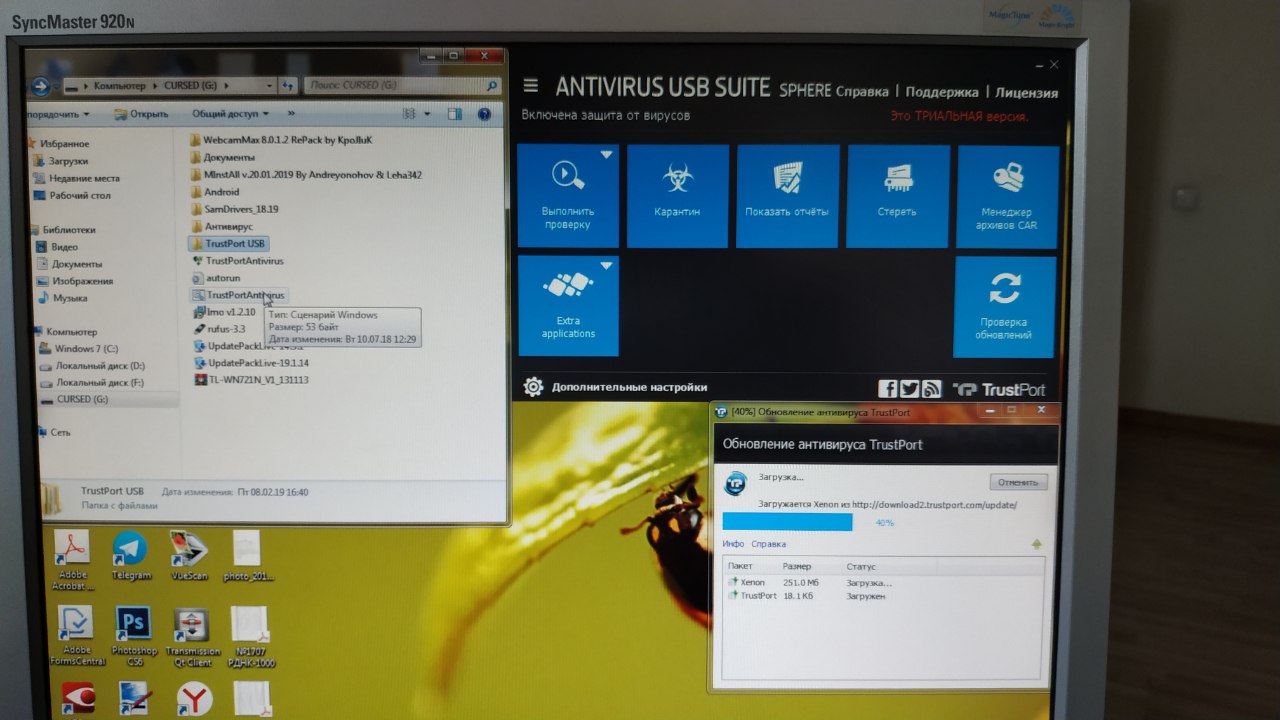Screen dimensions: 1280x720
Task: Select the 'UpdatePackLive-19.1.14' file
Action: (251, 363)
